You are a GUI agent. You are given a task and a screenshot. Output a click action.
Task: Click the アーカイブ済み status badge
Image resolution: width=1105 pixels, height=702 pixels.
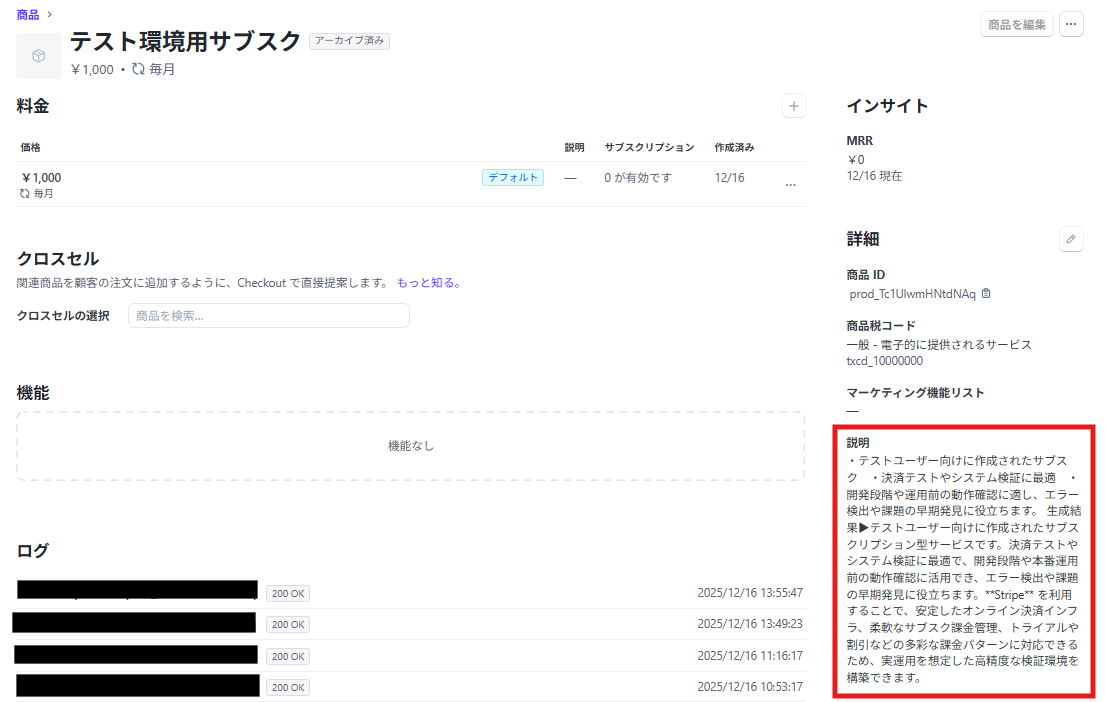tap(349, 41)
